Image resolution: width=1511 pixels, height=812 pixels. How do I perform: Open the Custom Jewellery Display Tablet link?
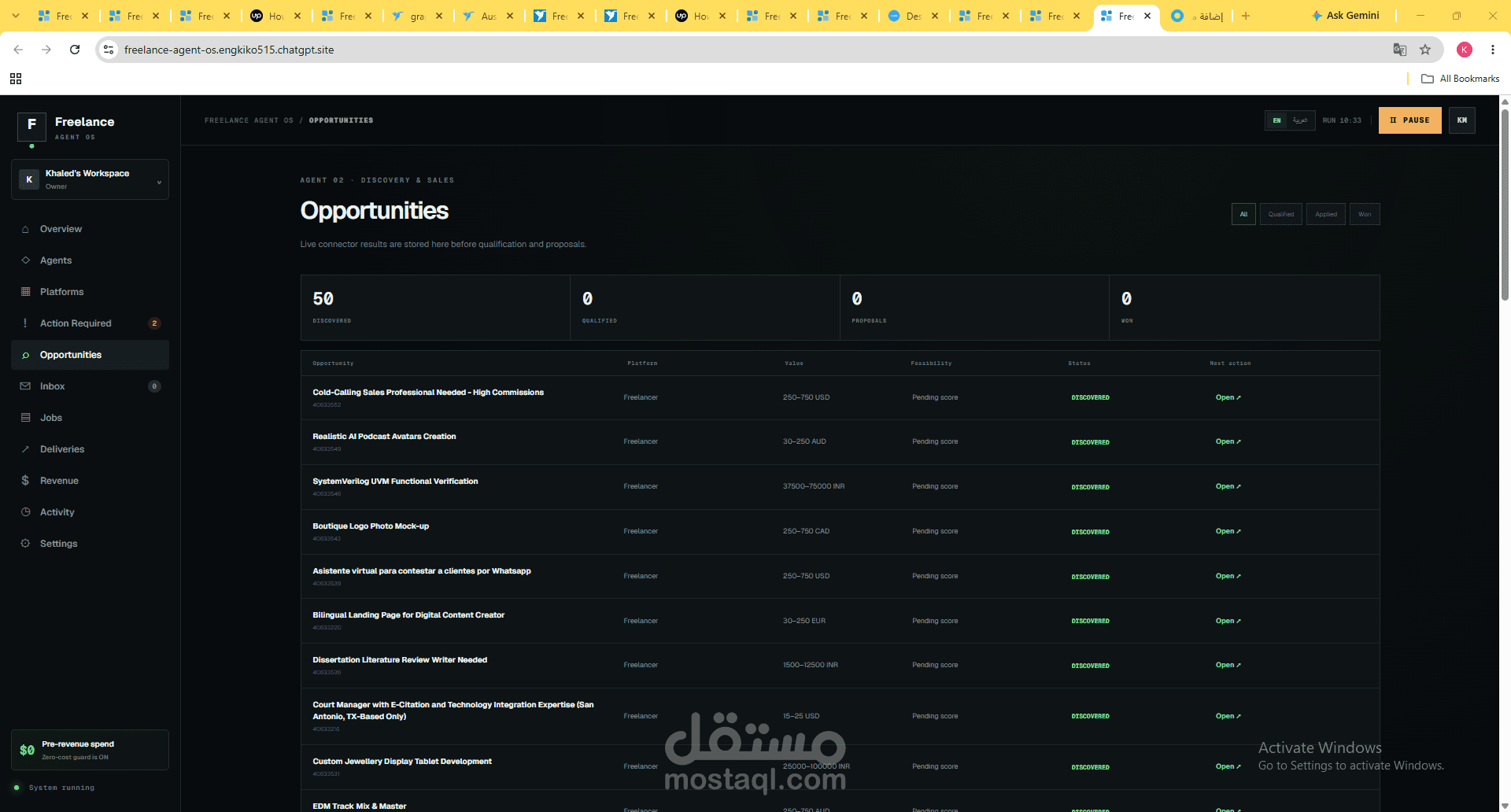coord(1228,766)
